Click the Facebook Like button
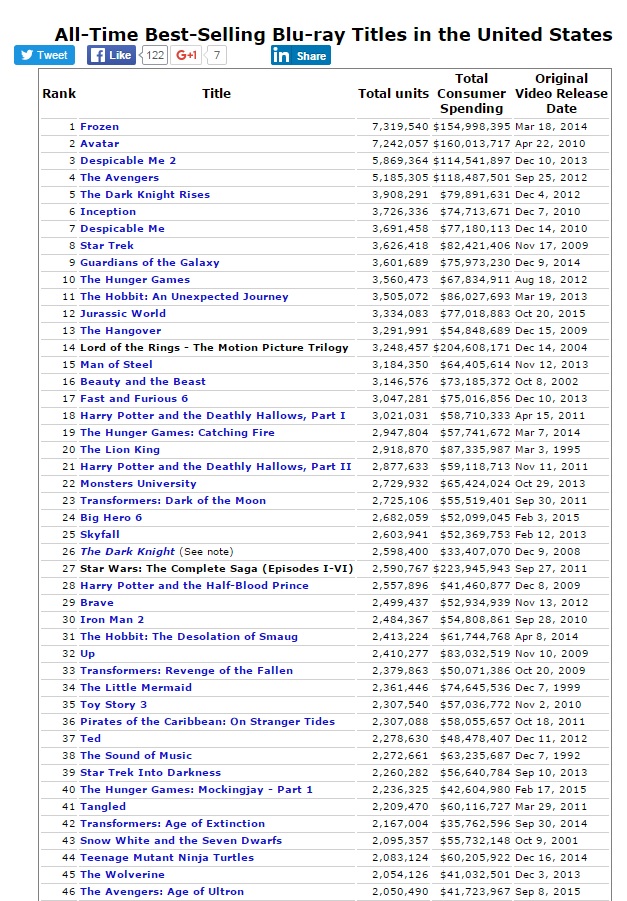This screenshot has height=901, width=627. 111,55
